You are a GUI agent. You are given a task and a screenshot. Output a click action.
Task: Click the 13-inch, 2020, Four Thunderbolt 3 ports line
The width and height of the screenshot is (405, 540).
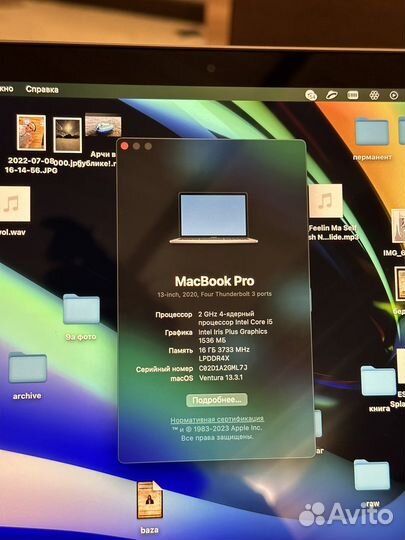click(215, 294)
